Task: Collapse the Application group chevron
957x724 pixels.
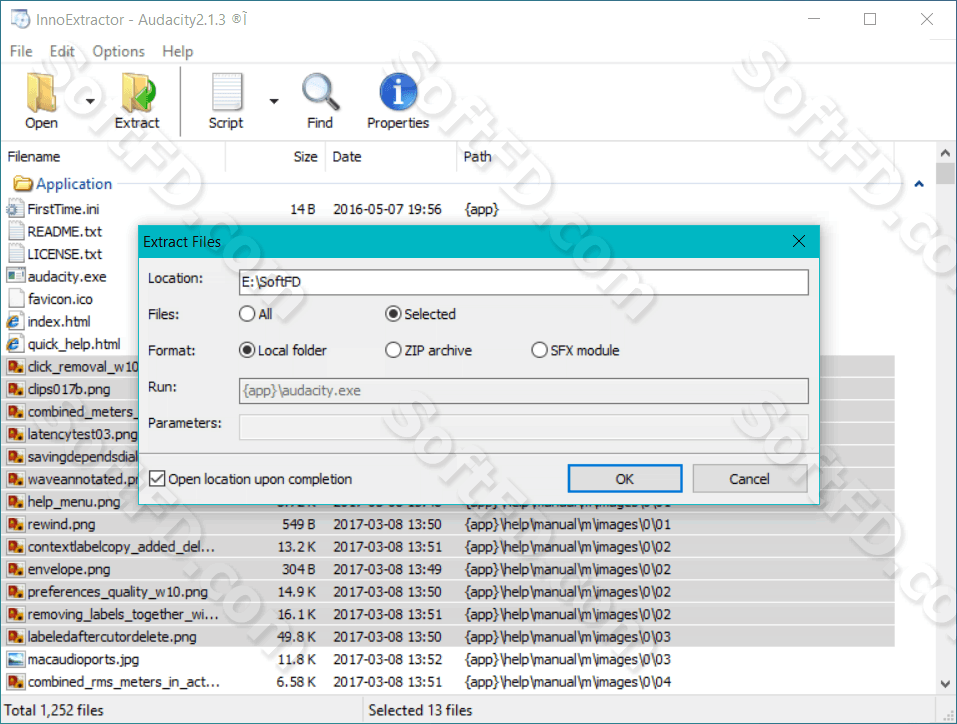Action: pyautogui.click(x=919, y=184)
